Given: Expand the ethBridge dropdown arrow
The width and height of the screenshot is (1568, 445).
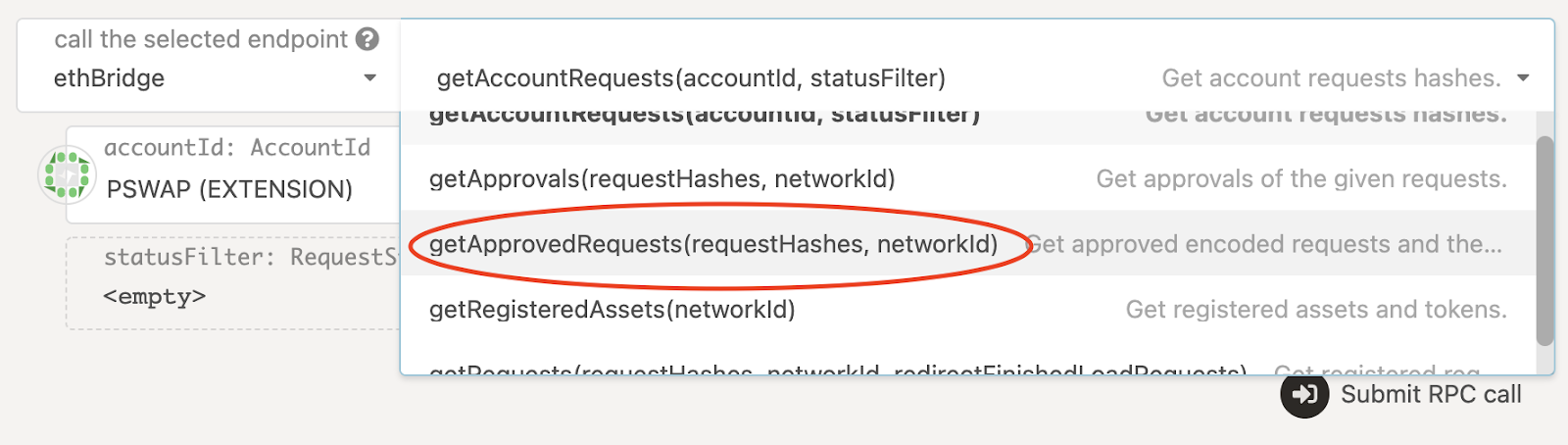Looking at the screenshot, I should (x=369, y=78).
